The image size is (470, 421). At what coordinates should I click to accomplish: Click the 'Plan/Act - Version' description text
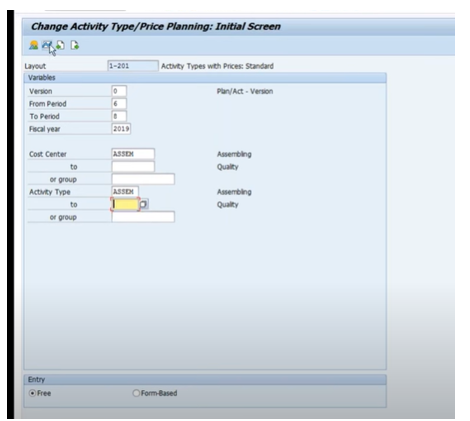245,91
